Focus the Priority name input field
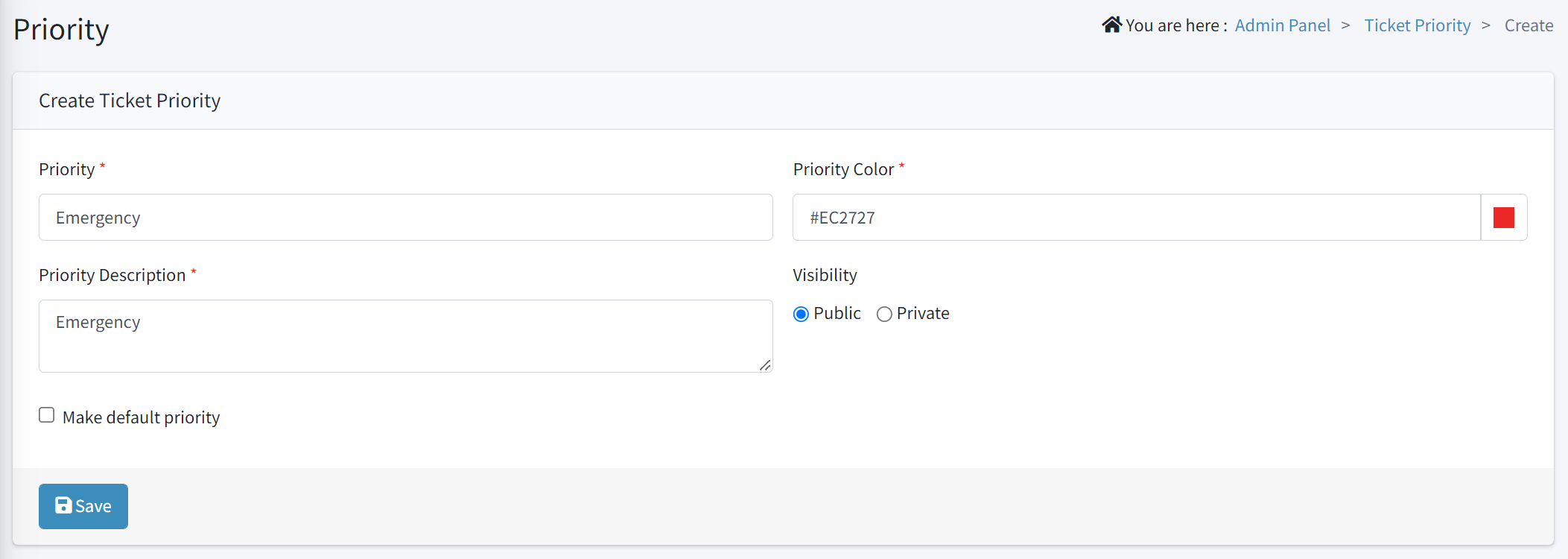 tap(405, 217)
